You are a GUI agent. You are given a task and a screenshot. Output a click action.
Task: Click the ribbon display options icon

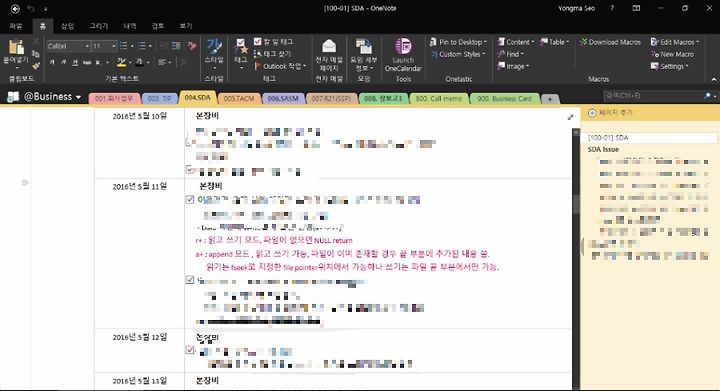636,8
